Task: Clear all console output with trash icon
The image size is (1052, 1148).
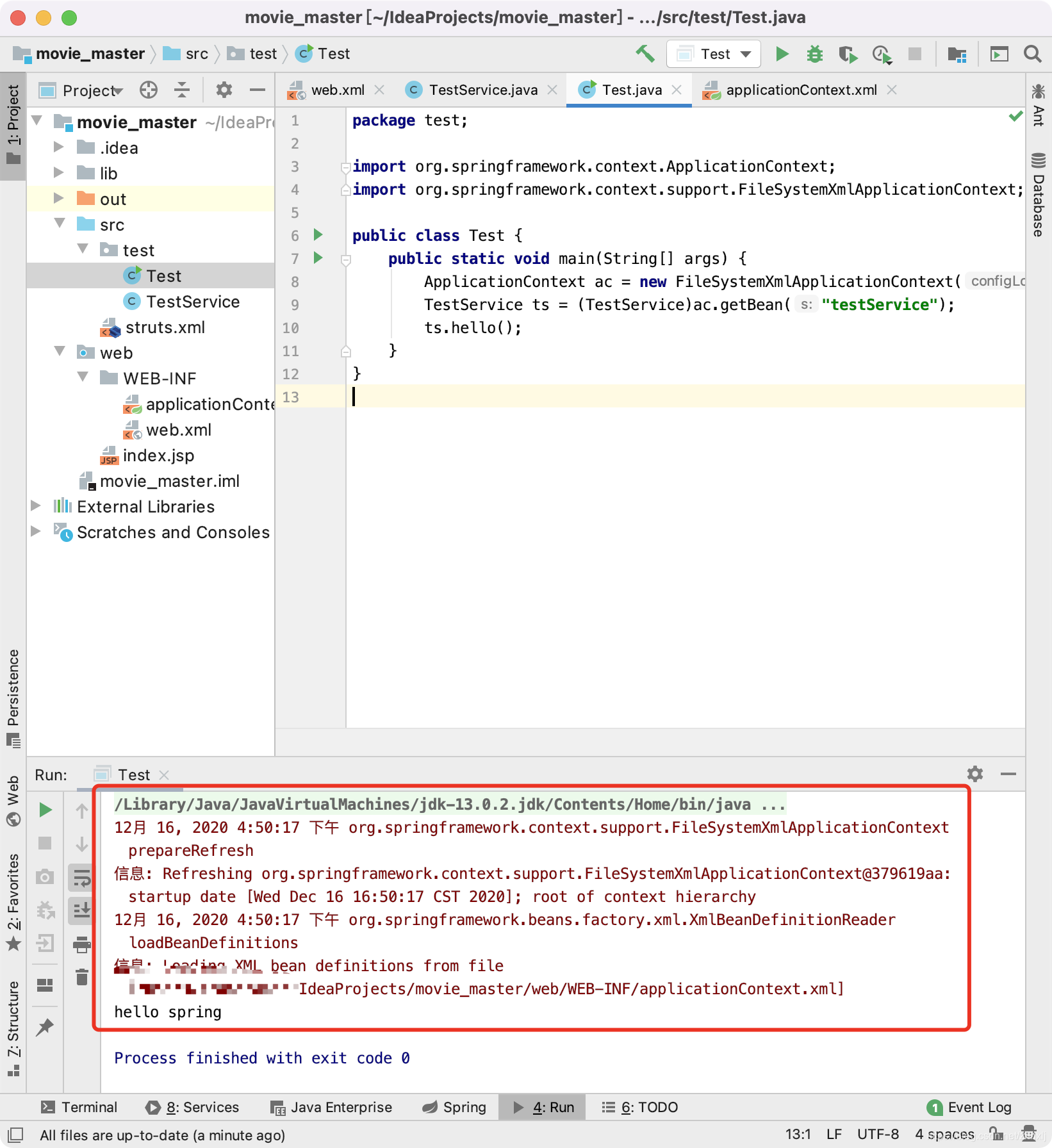Action: [x=82, y=977]
